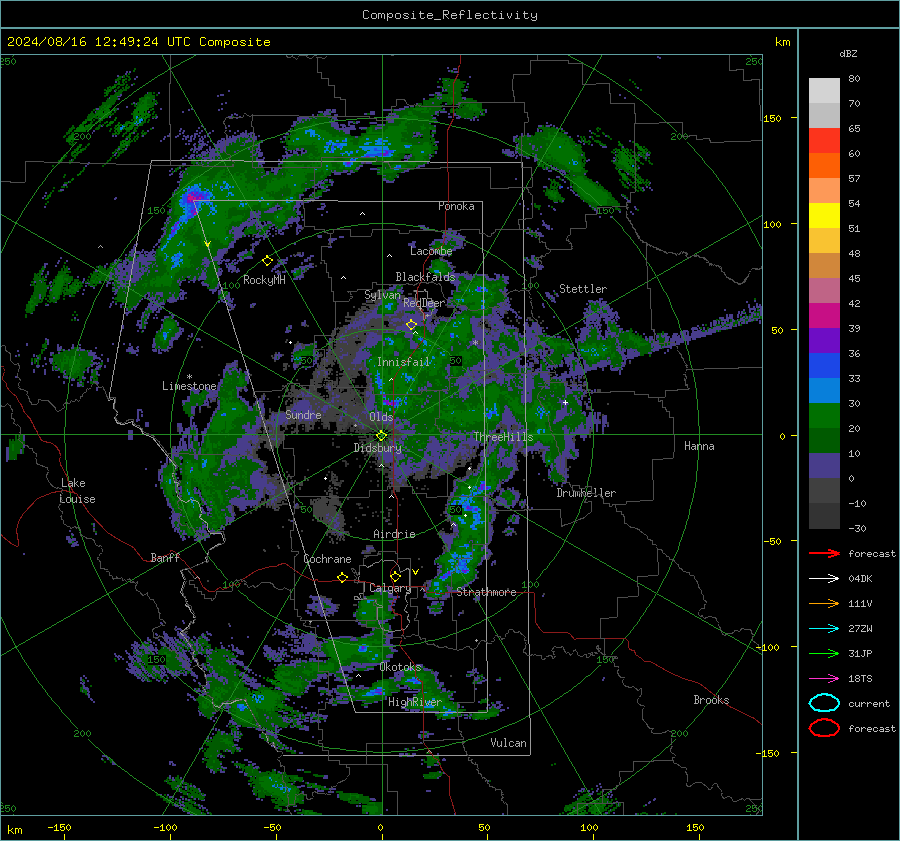The height and width of the screenshot is (841, 900).
Task: Click the green 31JP arrow icon
Action: tap(824, 653)
